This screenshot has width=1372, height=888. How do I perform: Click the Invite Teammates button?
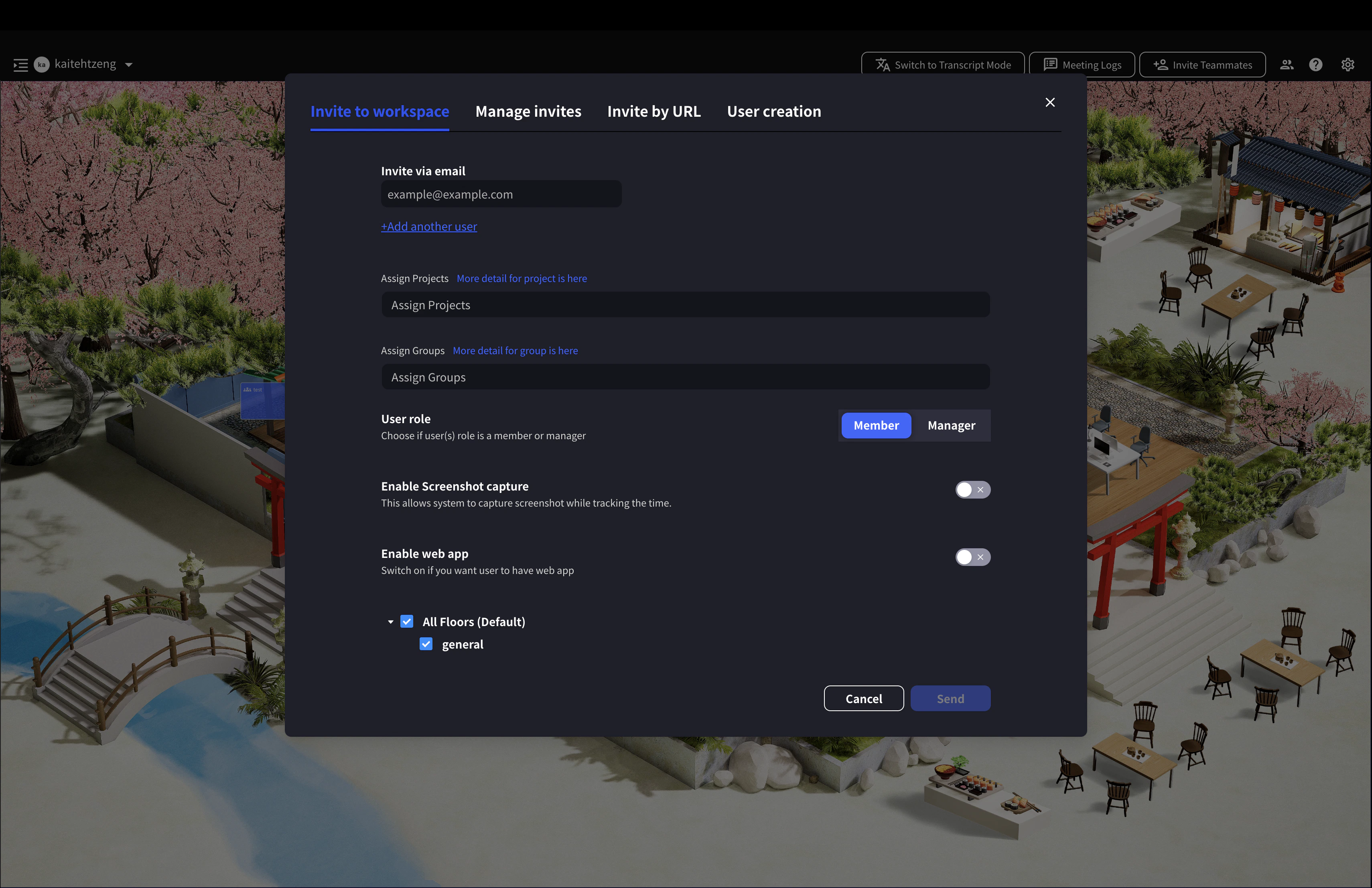point(1203,65)
